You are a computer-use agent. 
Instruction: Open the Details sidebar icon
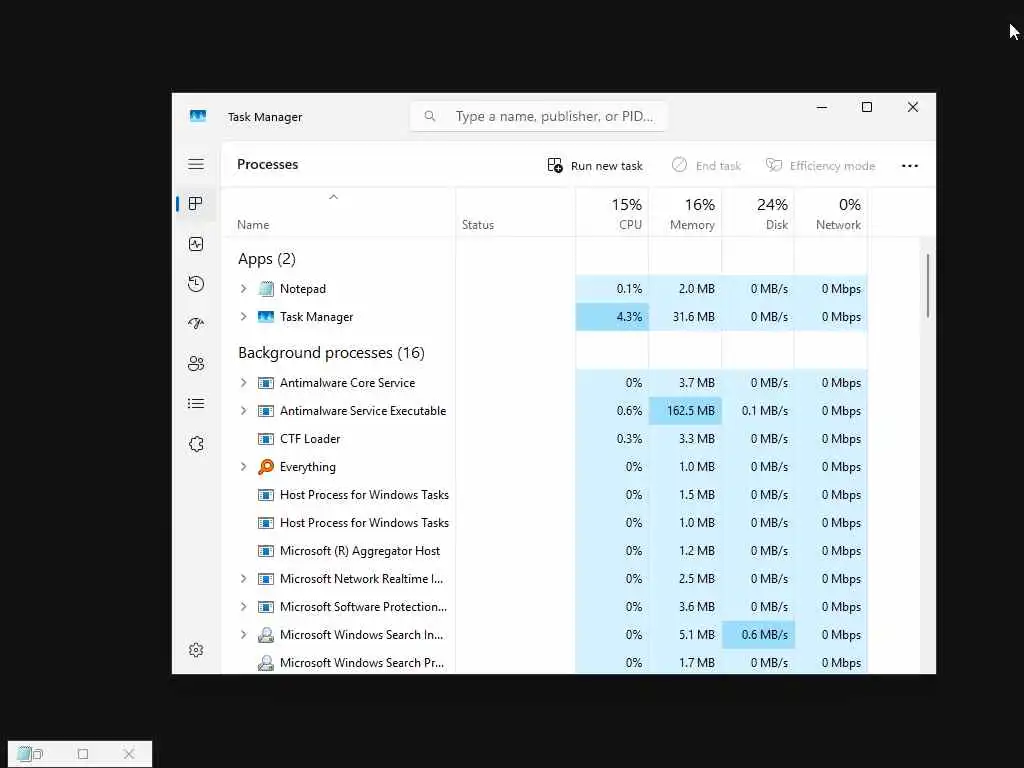point(196,404)
